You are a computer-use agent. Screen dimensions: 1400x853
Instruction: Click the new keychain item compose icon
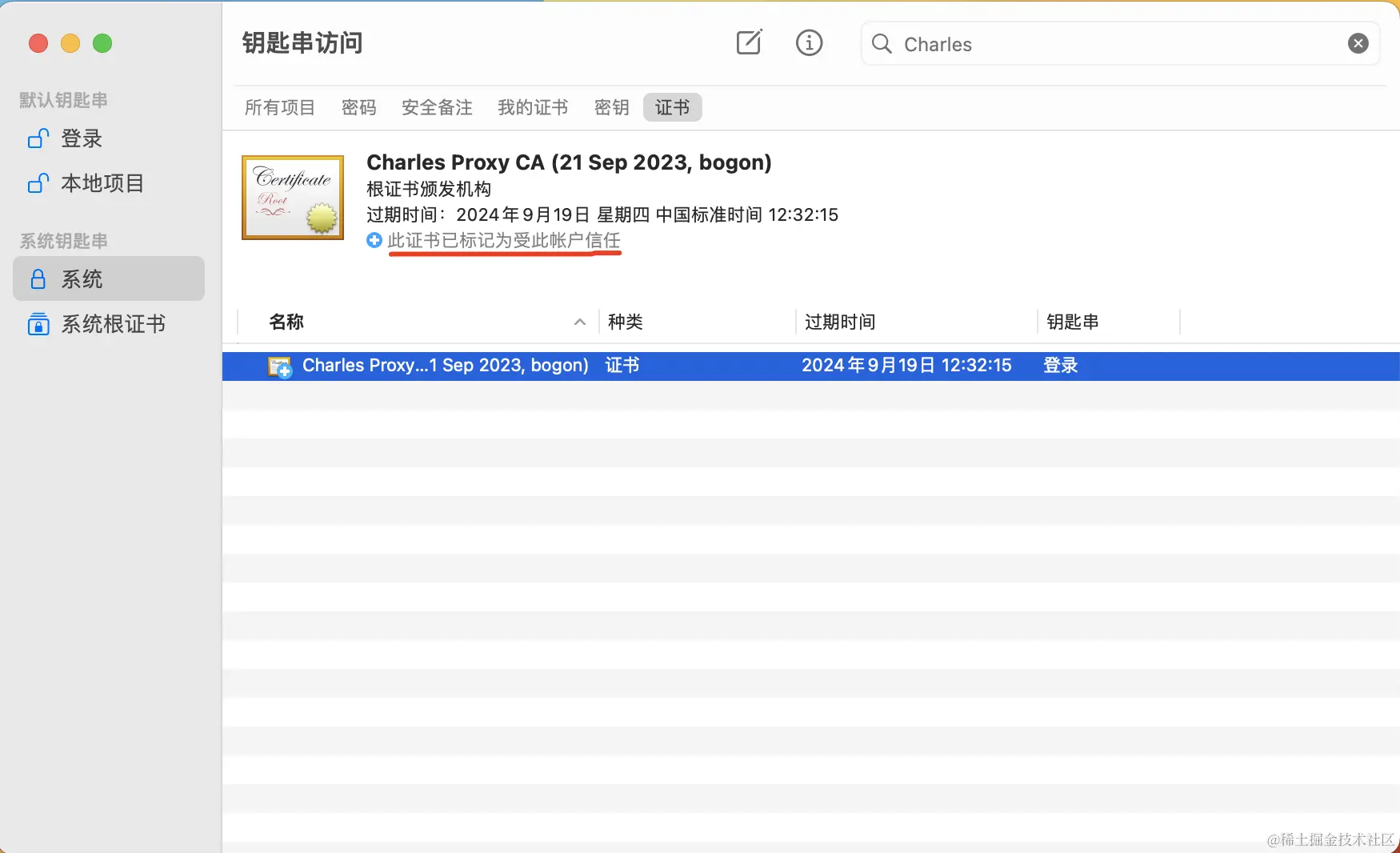pos(749,42)
